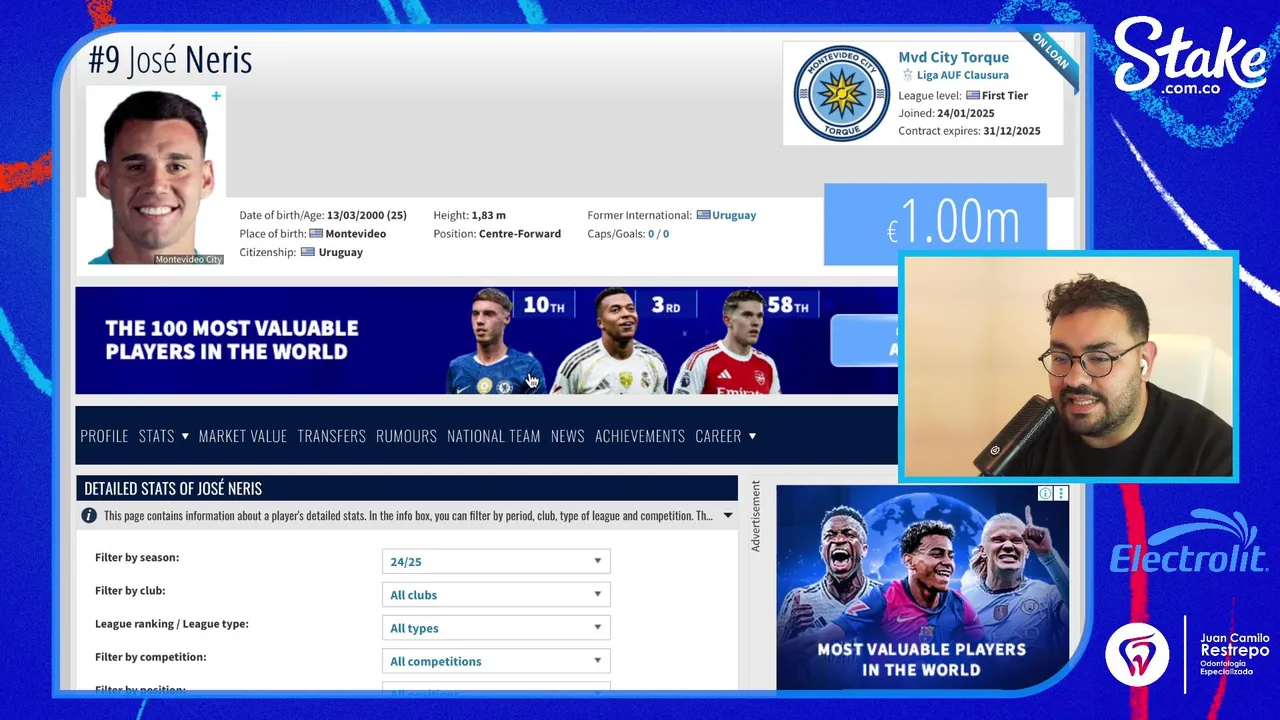
Task: Click the contract expiry 31/12/2025
Action: click(x=1012, y=131)
